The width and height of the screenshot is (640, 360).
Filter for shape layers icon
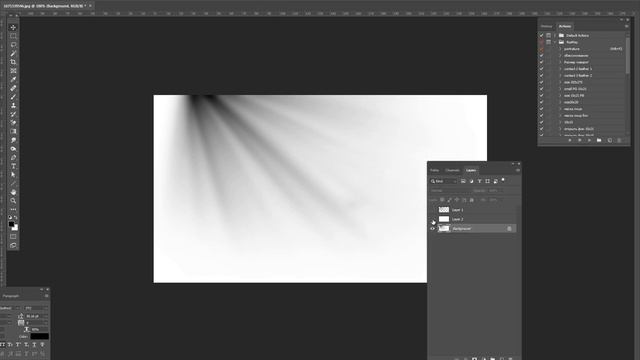(487, 181)
